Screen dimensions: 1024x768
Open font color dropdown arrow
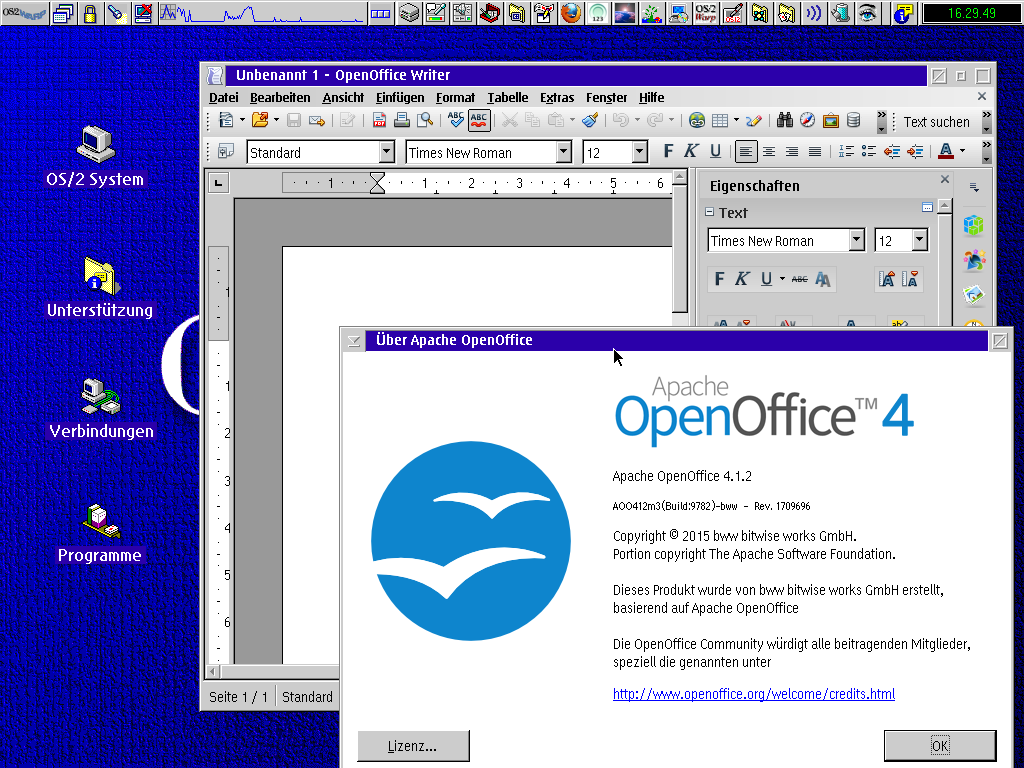click(963, 152)
